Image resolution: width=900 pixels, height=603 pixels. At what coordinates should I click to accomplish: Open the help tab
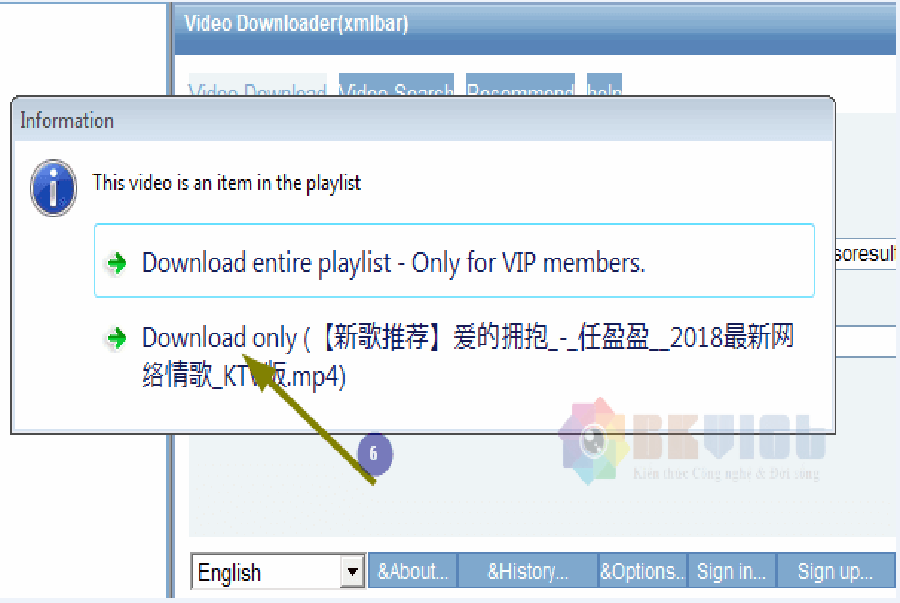(x=604, y=87)
